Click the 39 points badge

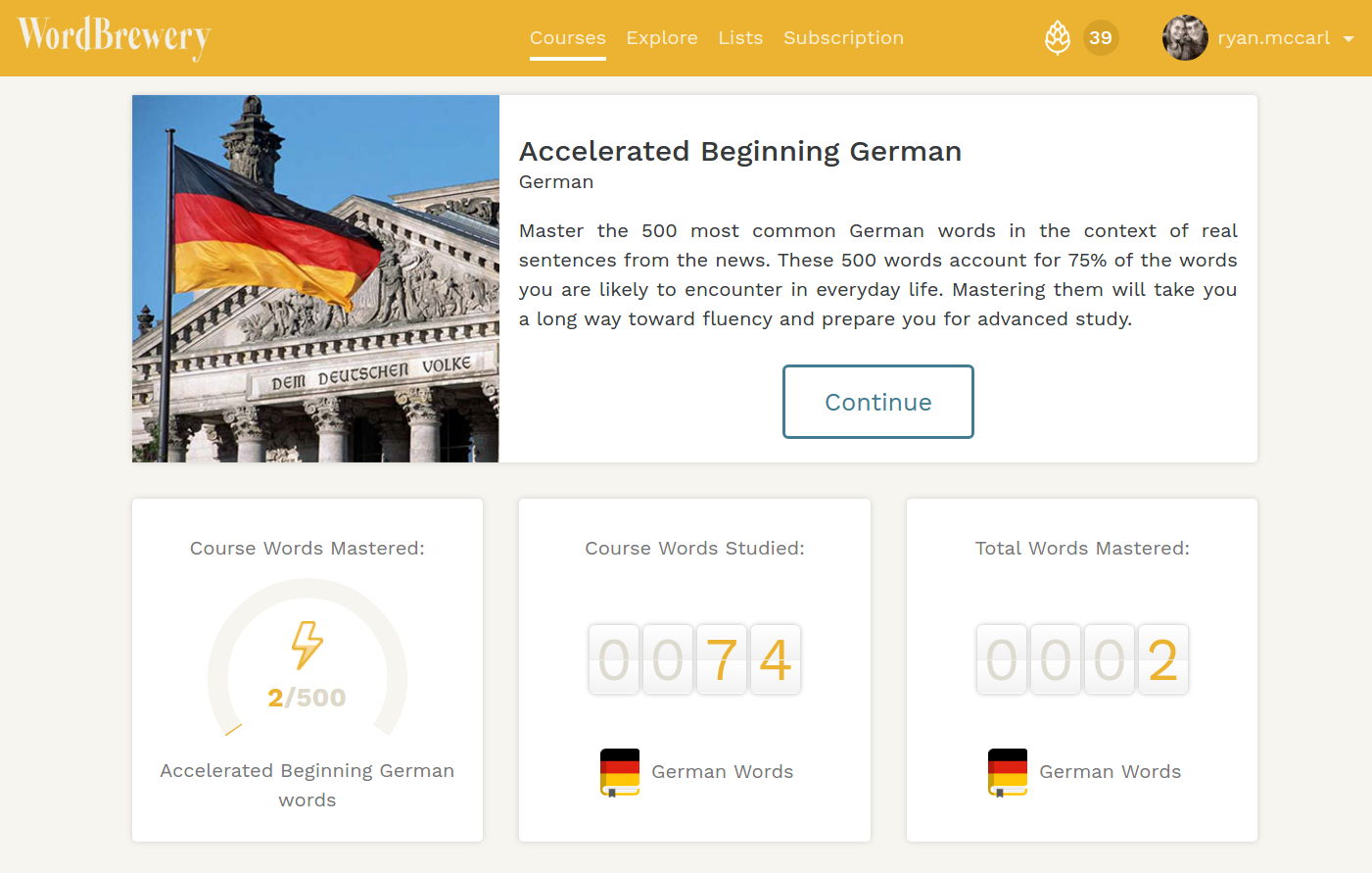coord(1101,38)
